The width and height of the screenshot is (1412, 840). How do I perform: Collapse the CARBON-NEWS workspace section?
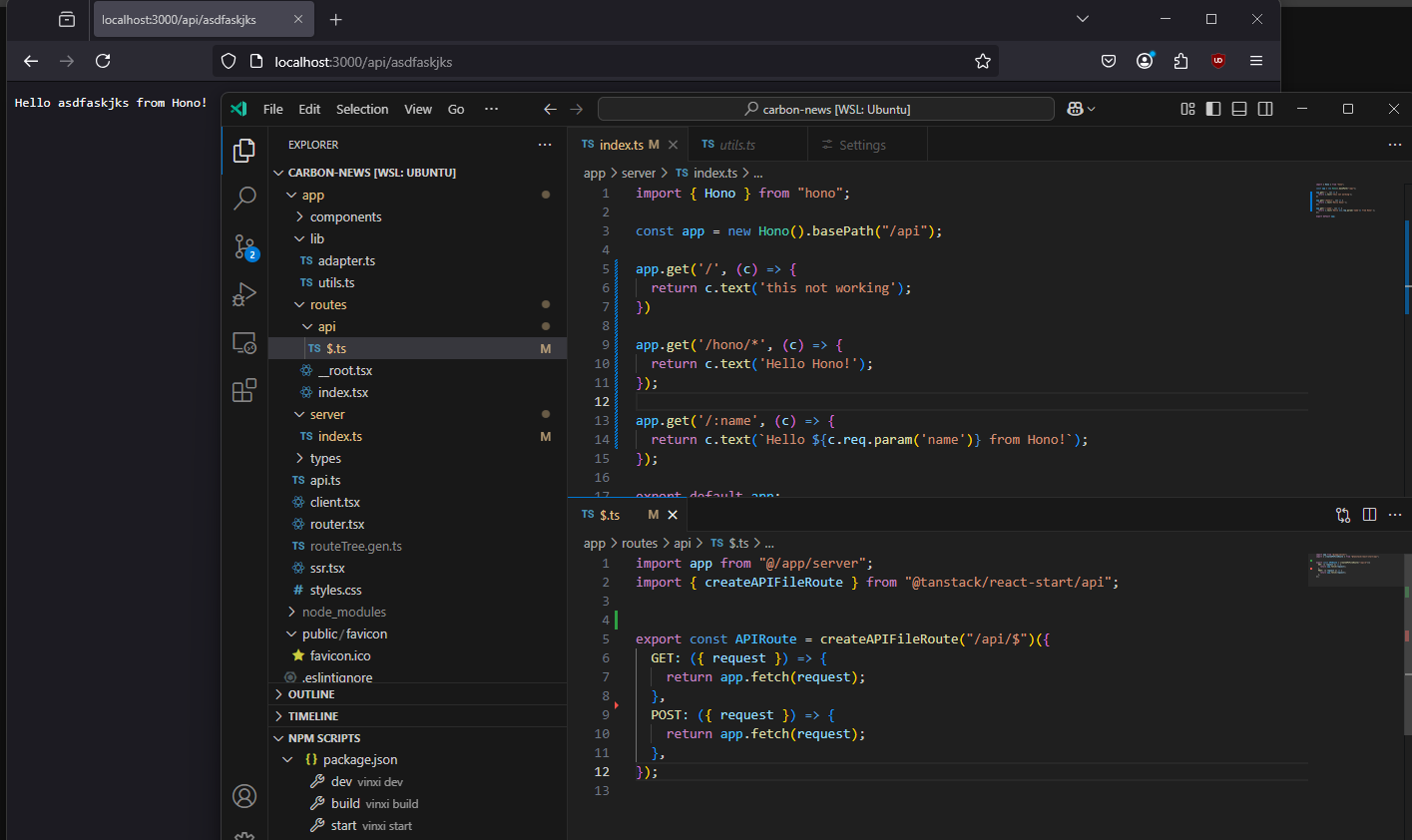pos(279,173)
